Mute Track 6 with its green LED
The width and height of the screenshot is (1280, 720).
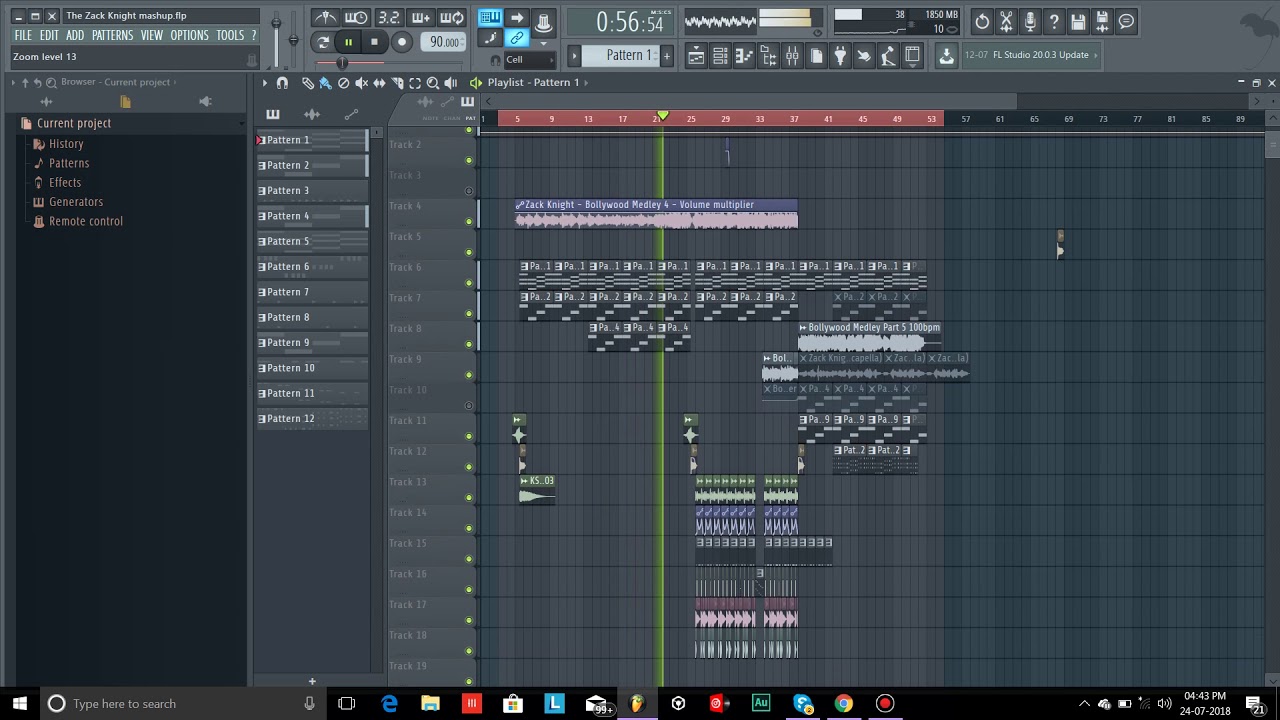pos(469,283)
